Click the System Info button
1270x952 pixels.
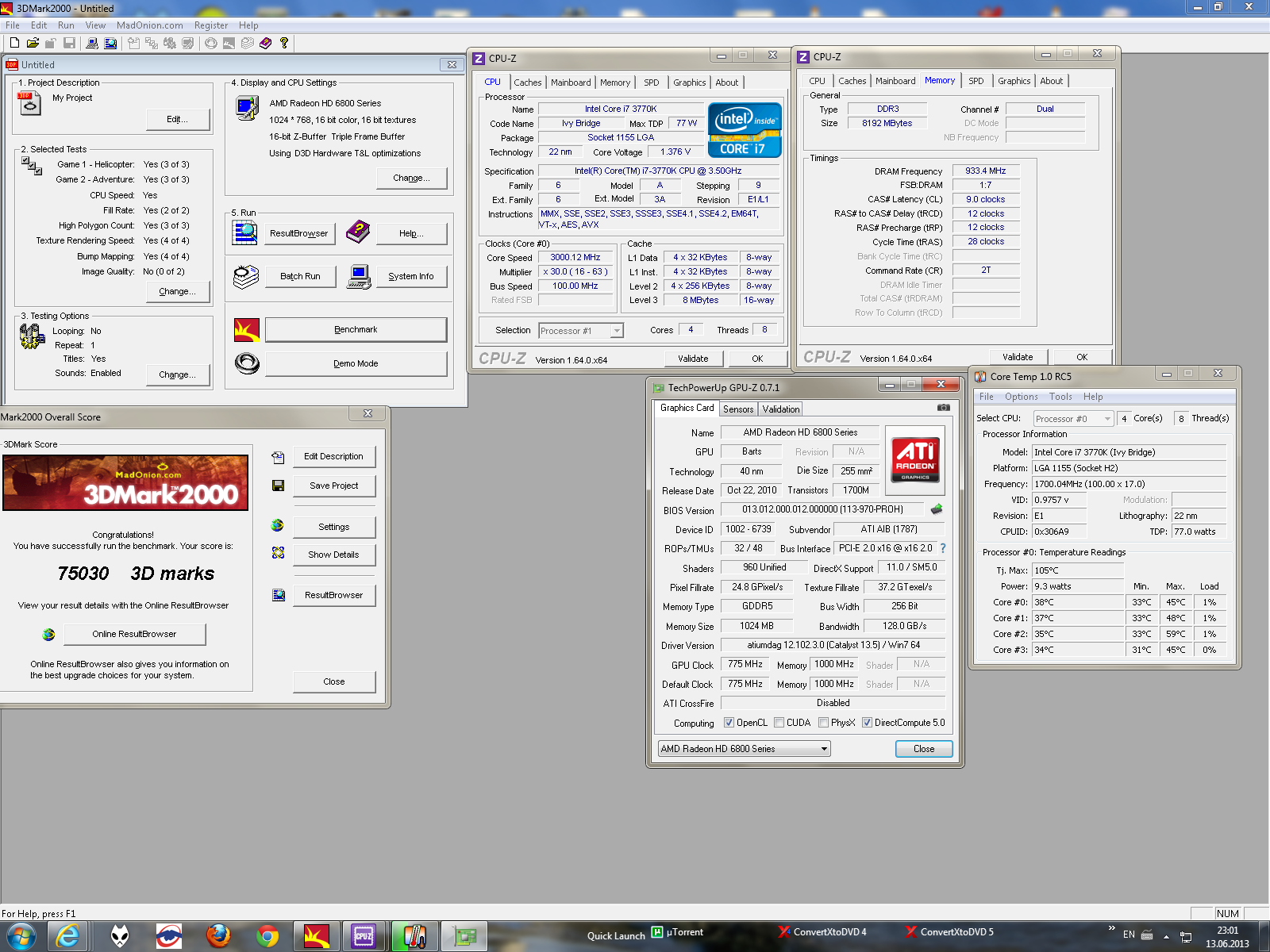[x=411, y=276]
